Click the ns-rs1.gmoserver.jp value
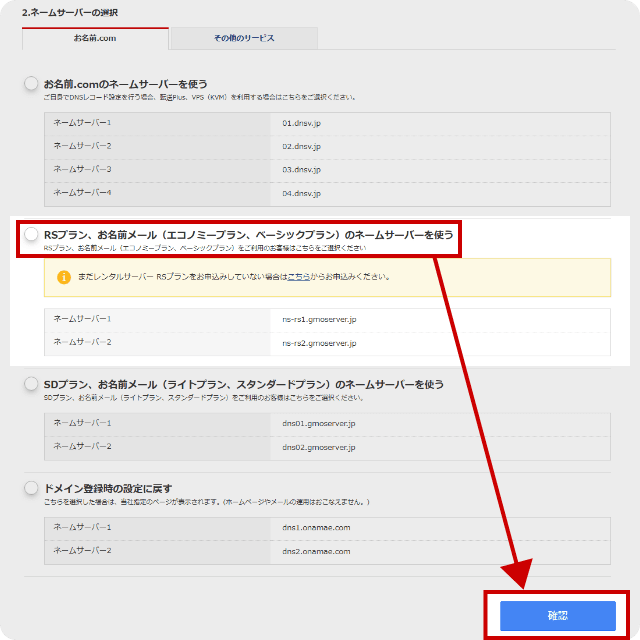 click(319, 320)
